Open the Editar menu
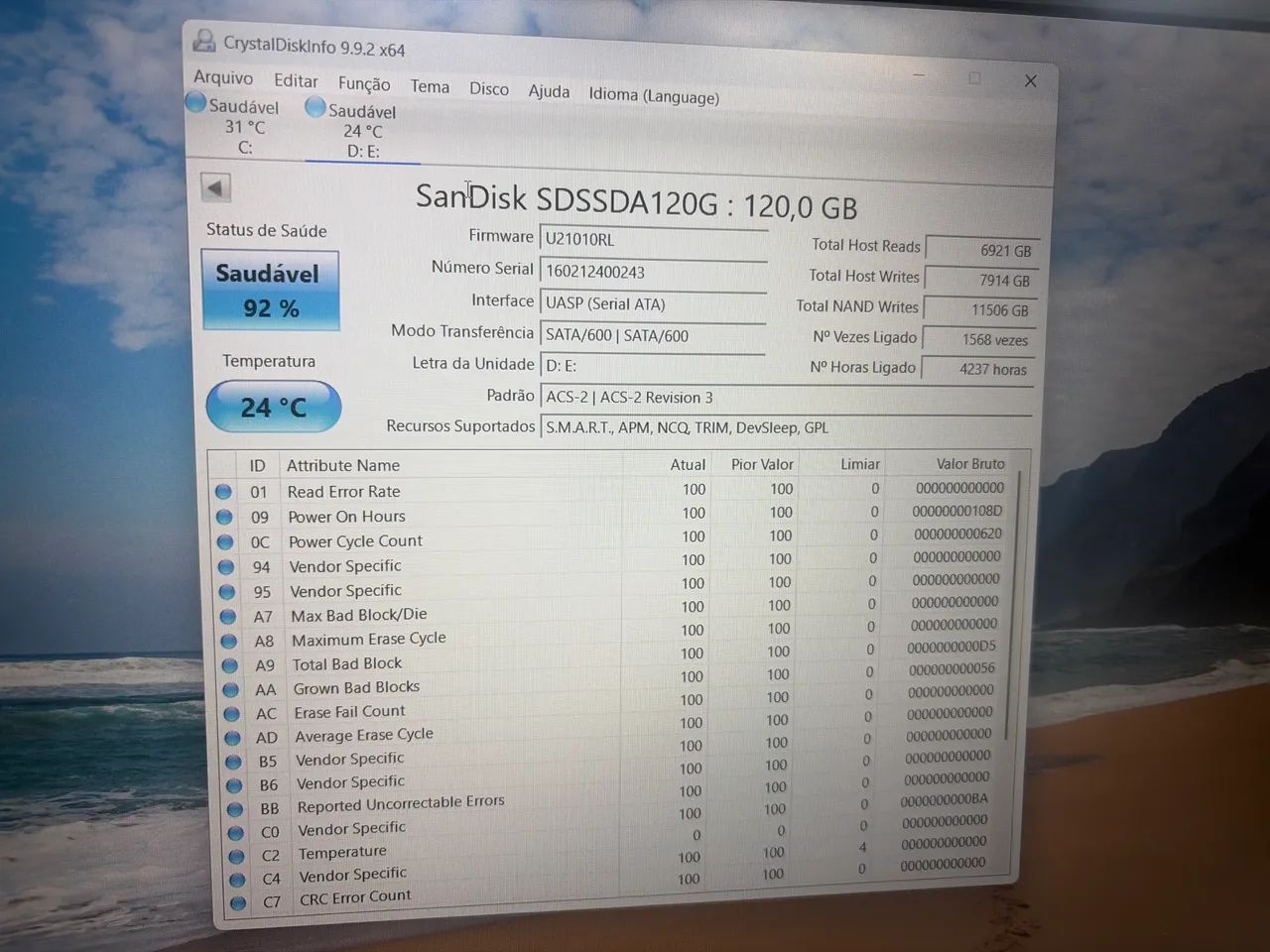 pos(296,81)
